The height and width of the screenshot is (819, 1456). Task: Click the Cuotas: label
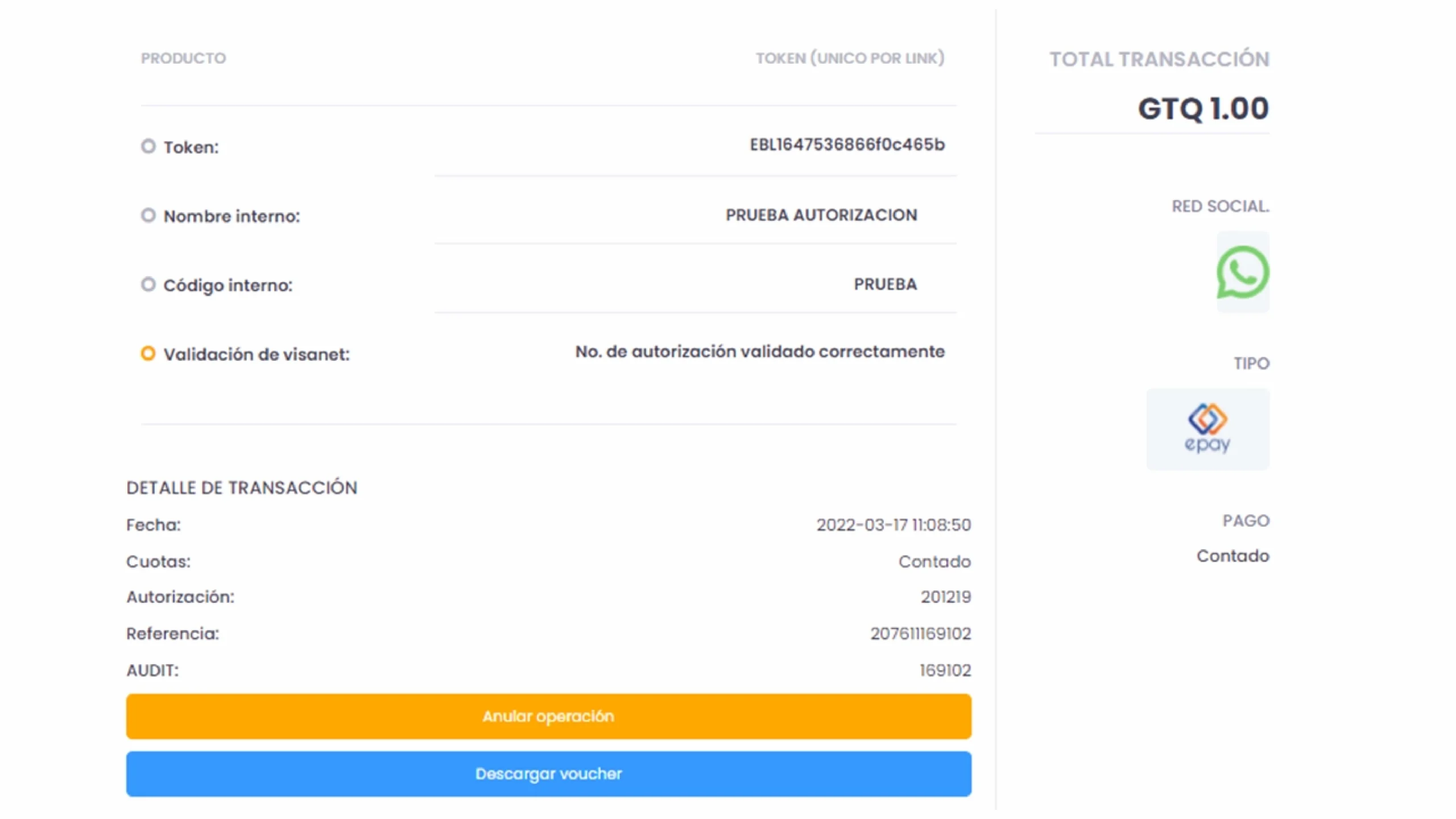[159, 561]
